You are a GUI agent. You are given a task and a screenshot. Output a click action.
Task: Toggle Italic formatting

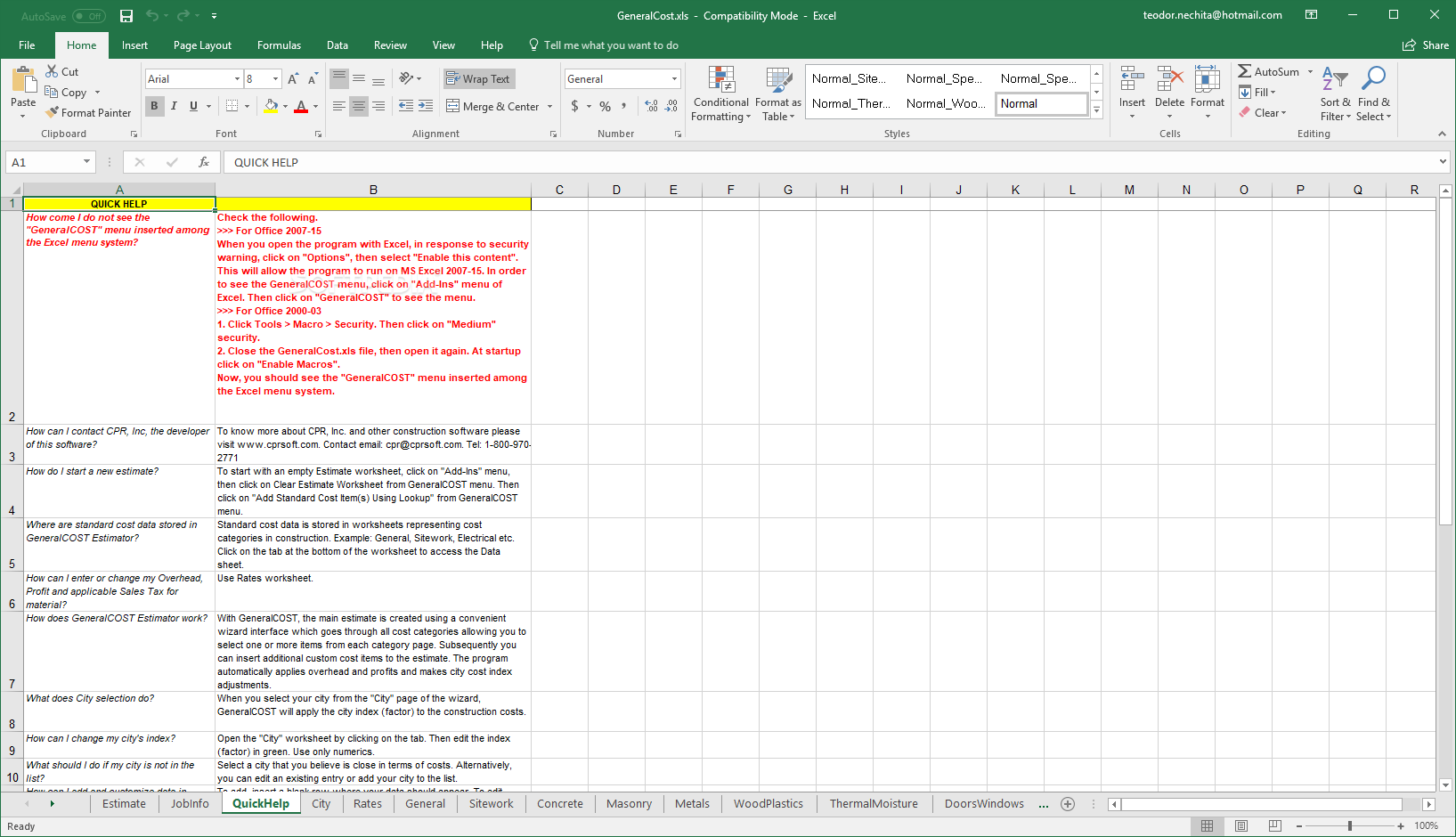[174, 106]
